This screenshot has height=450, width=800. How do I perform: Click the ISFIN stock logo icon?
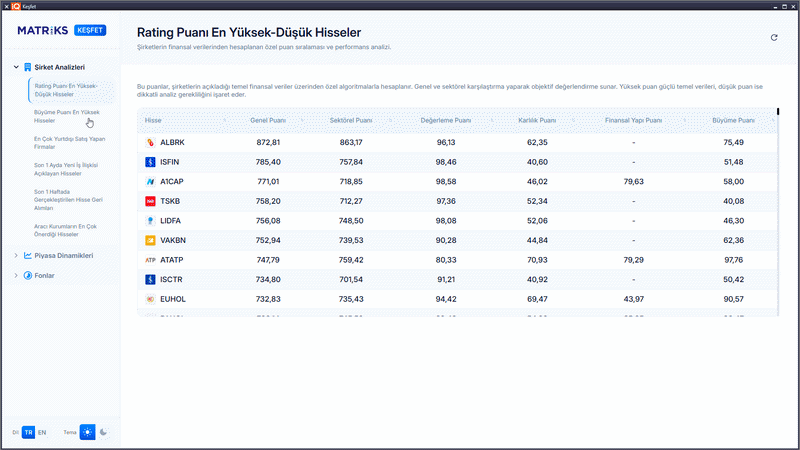point(150,162)
